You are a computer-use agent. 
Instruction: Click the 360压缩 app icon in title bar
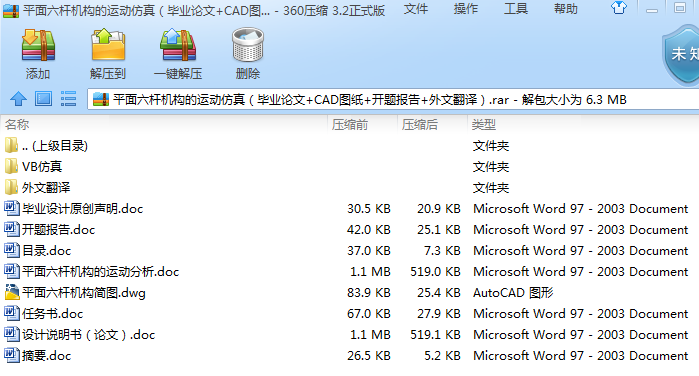(x=11, y=10)
